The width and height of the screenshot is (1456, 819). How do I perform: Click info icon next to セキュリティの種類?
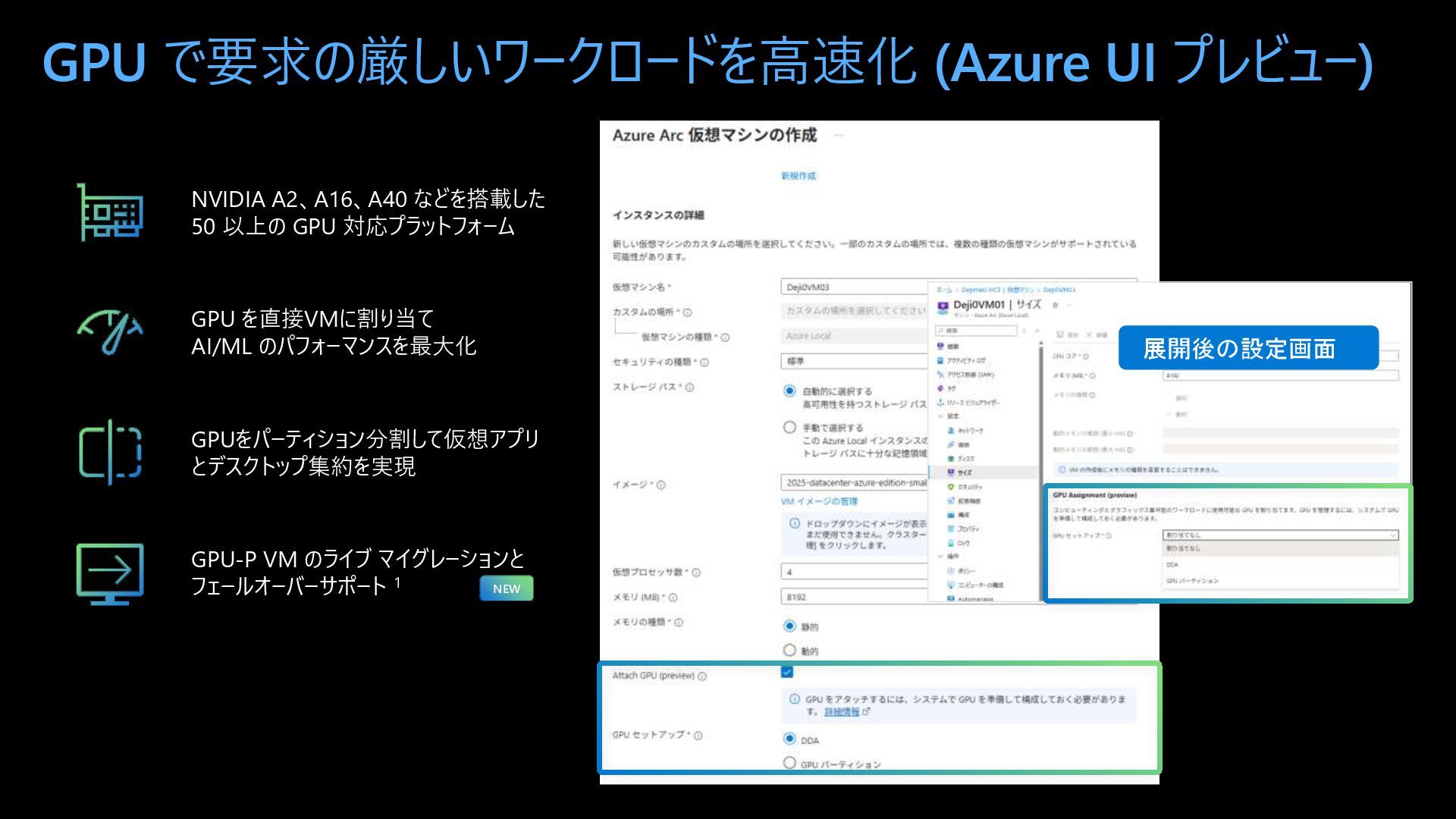point(704,362)
